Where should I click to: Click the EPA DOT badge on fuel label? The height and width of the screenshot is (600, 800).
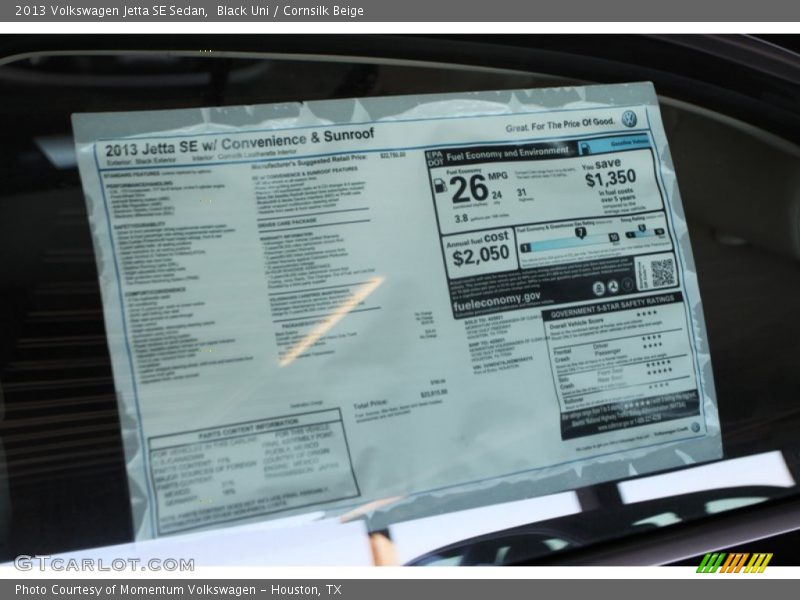[434, 157]
